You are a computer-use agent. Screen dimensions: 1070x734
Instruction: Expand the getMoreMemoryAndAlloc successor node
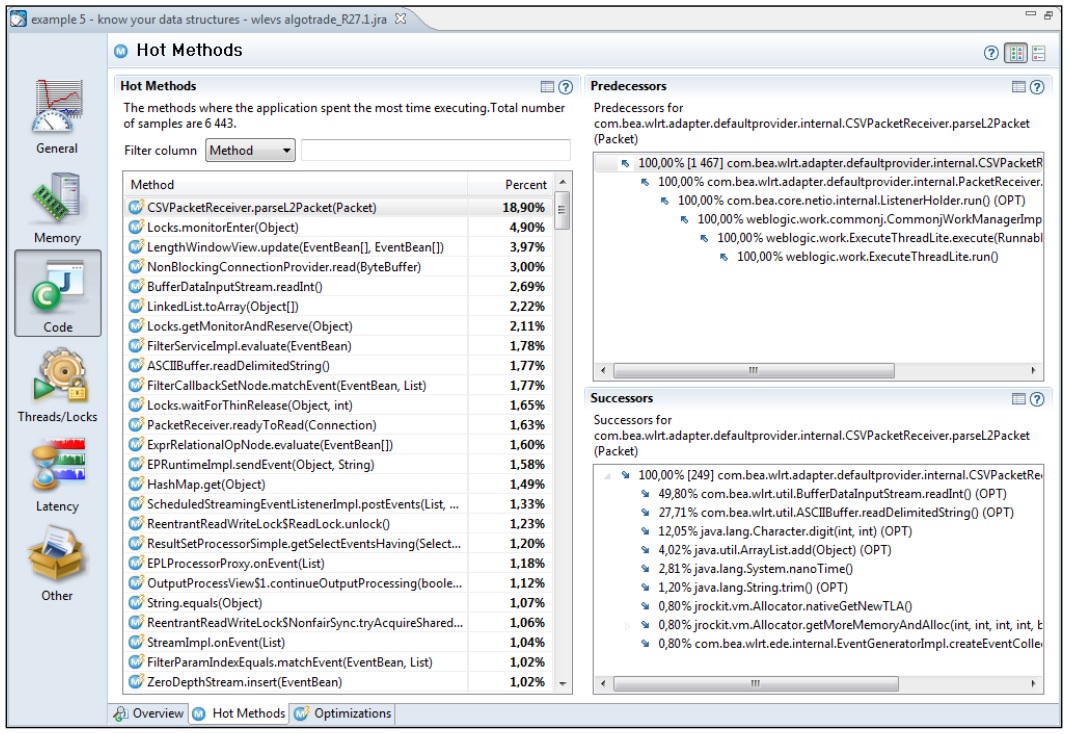pos(626,625)
